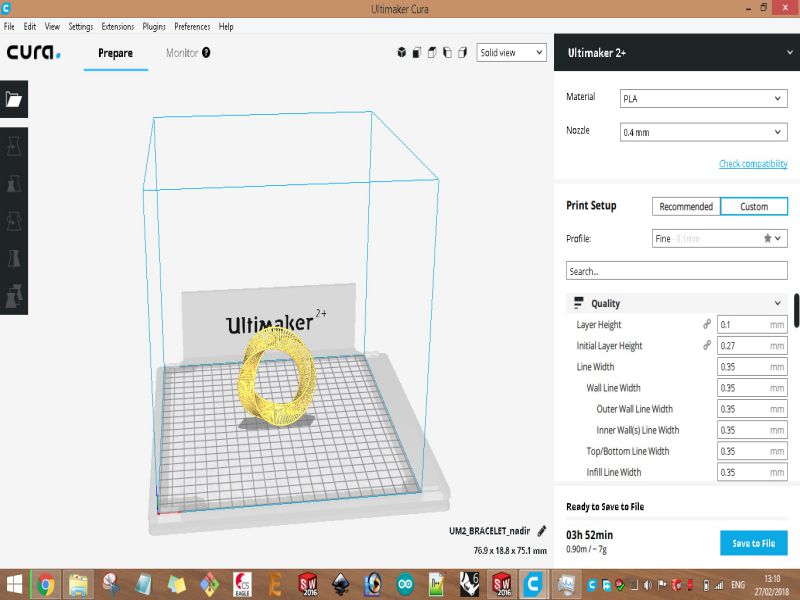Open the Material PLA dropdown
Screen dimensions: 800x600
click(x=704, y=98)
